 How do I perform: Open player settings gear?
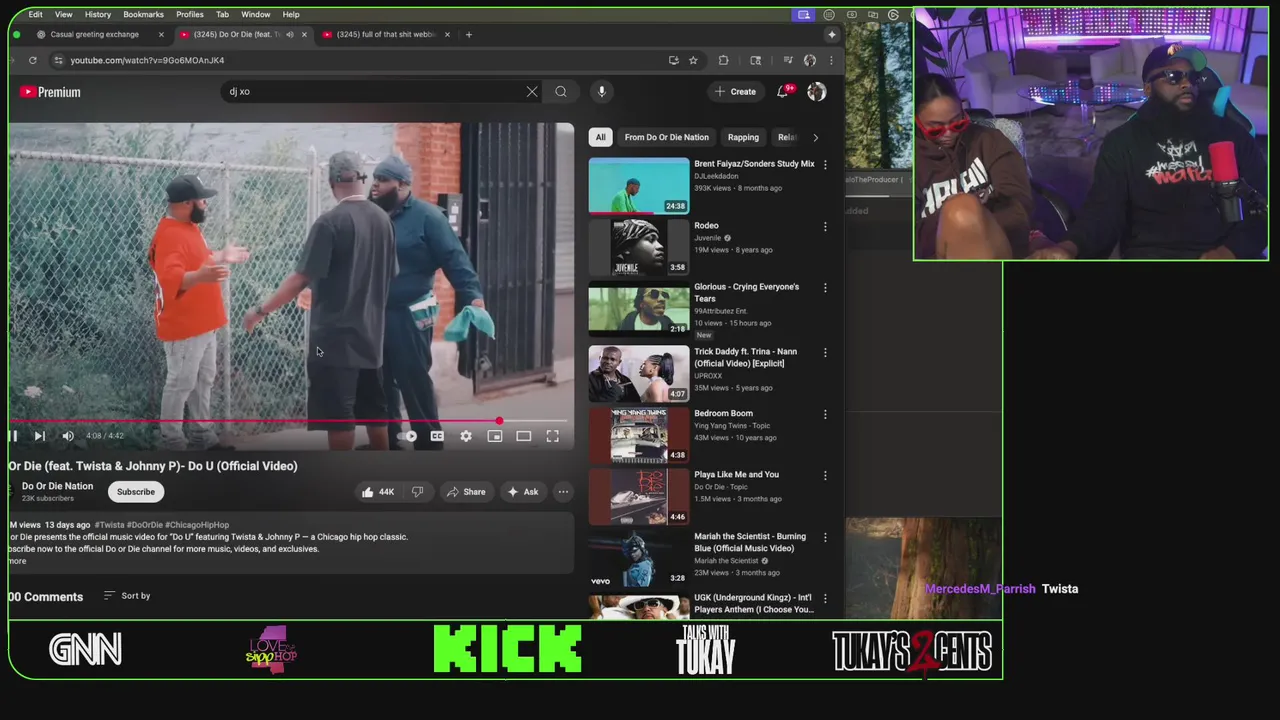[x=466, y=436]
